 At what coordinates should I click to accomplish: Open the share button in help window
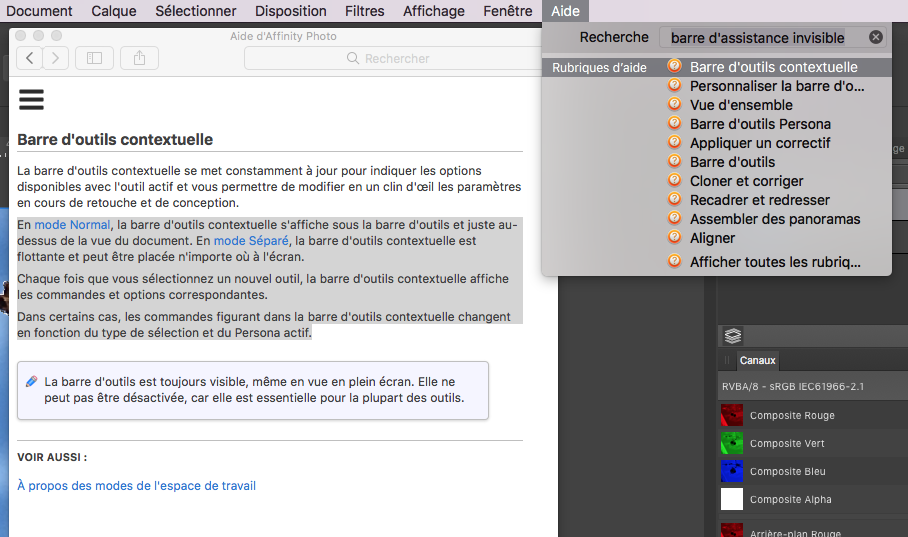pyautogui.click(x=140, y=58)
